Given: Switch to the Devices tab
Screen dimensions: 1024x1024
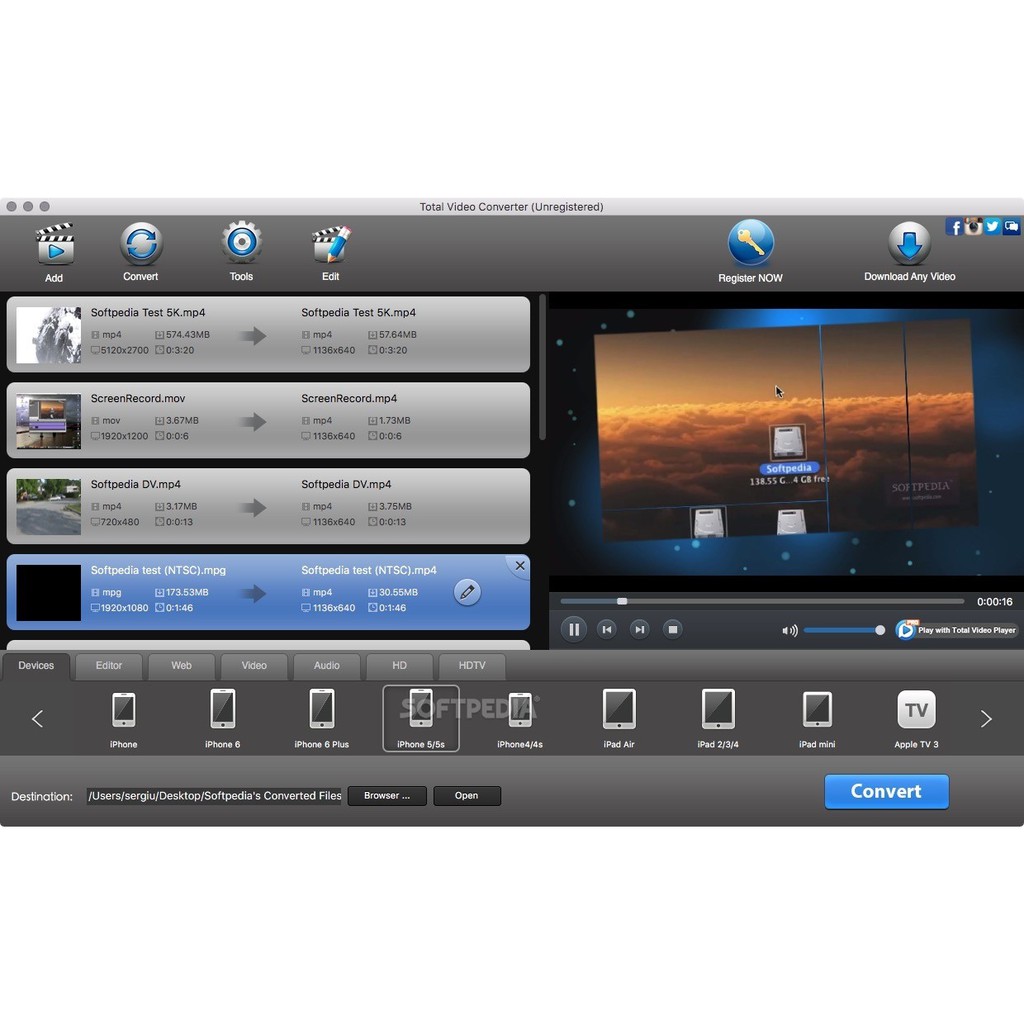Looking at the screenshot, I should tap(36, 665).
